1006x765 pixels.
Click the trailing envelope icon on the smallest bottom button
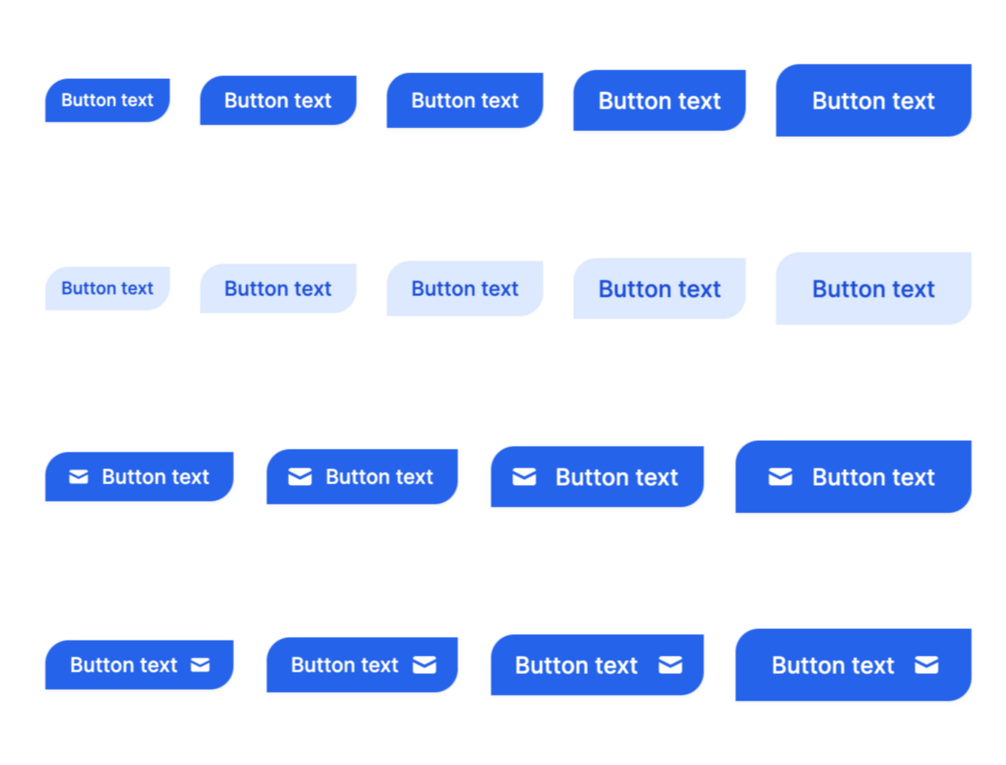pyautogui.click(x=201, y=665)
